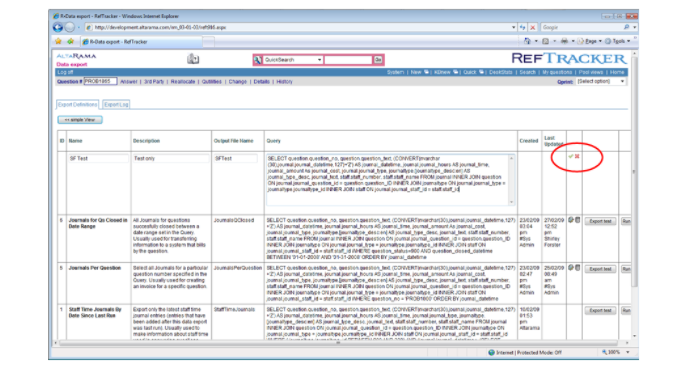This screenshot has height=373, width=687.
Task: Click the Google search magnifier icon
Action: [626, 27]
